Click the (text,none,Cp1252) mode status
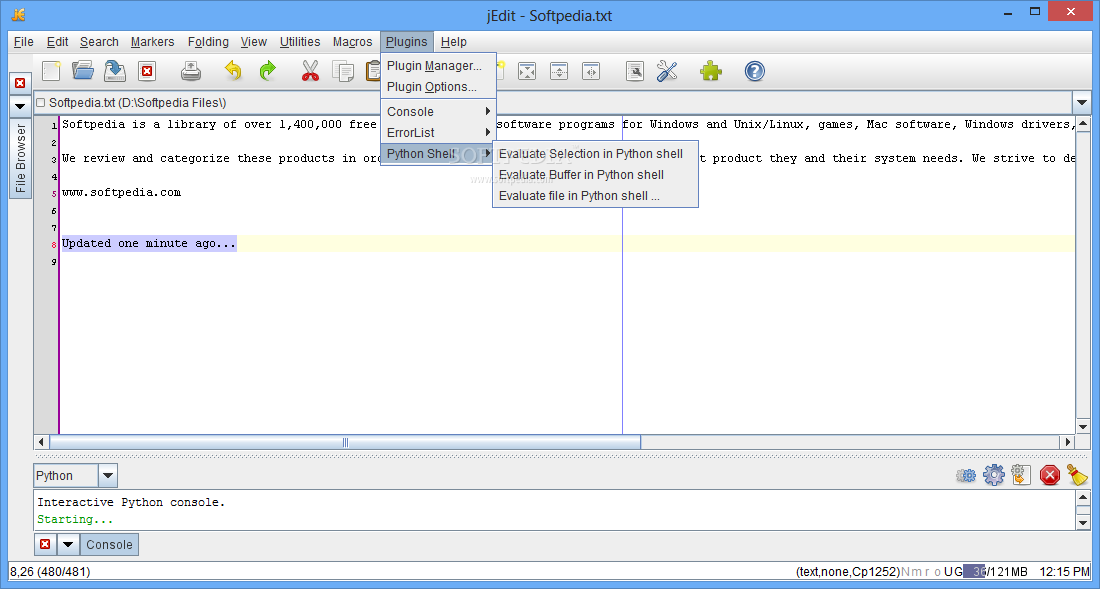This screenshot has height=589, width=1100. (x=849, y=572)
